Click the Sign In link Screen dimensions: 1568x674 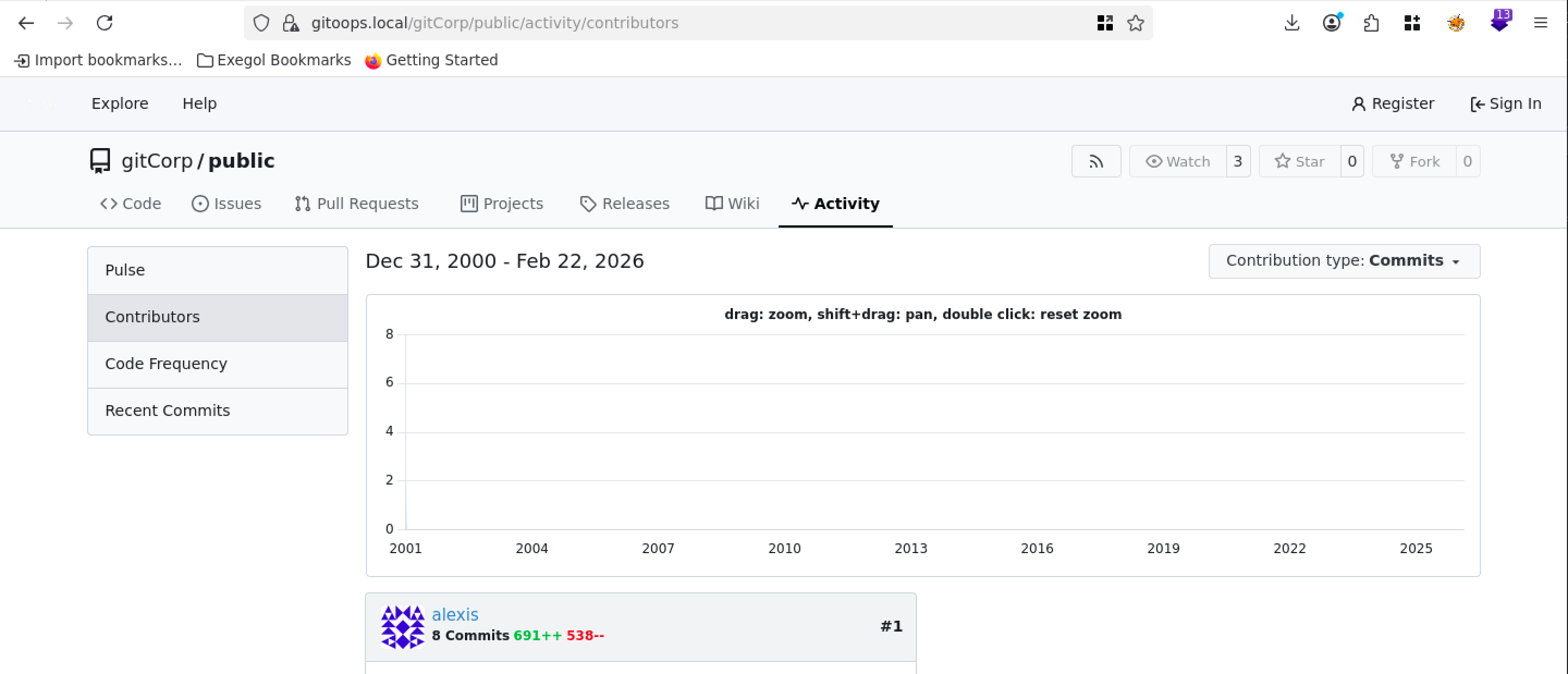tap(1506, 103)
